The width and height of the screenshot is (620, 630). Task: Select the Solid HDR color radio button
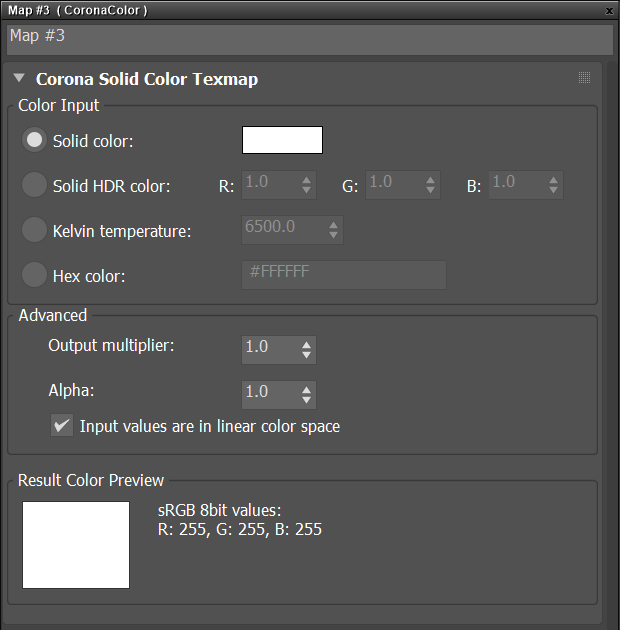pyautogui.click(x=34, y=185)
